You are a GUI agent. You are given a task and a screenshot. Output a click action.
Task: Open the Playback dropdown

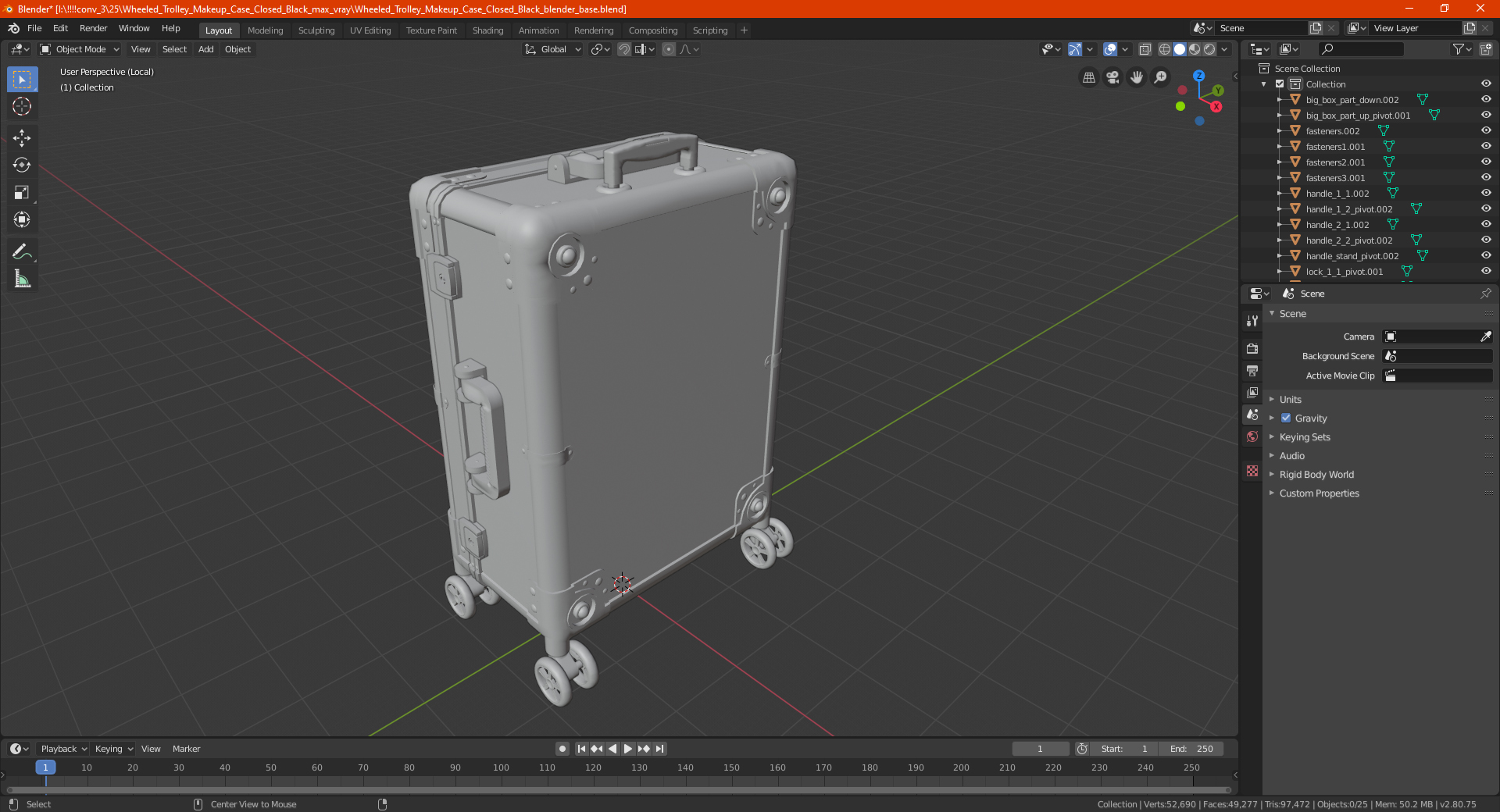click(x=63, y=749)
